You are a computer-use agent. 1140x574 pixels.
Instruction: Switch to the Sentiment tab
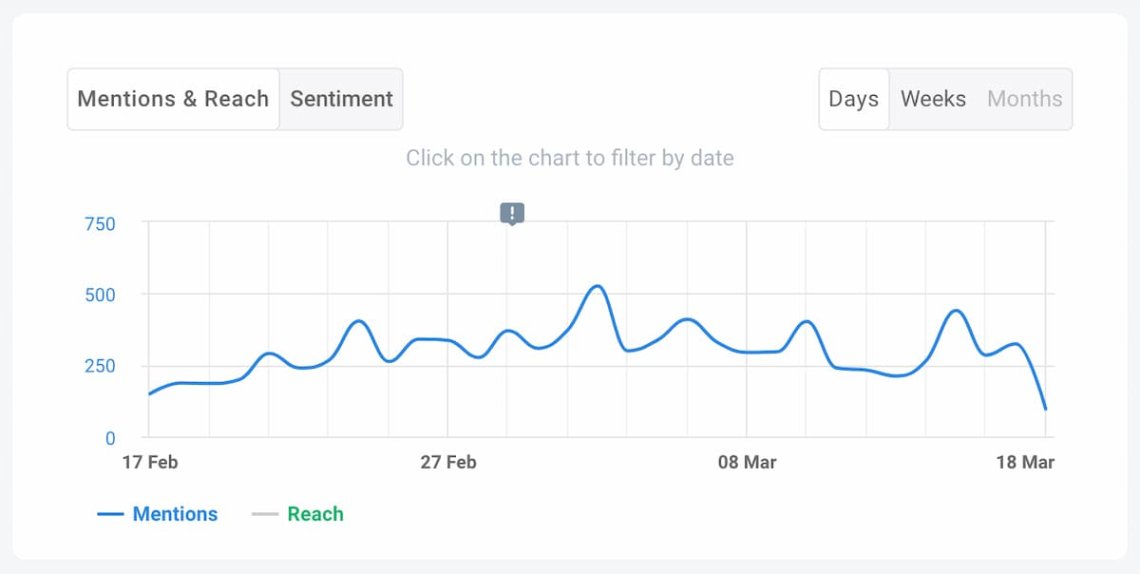341,99
